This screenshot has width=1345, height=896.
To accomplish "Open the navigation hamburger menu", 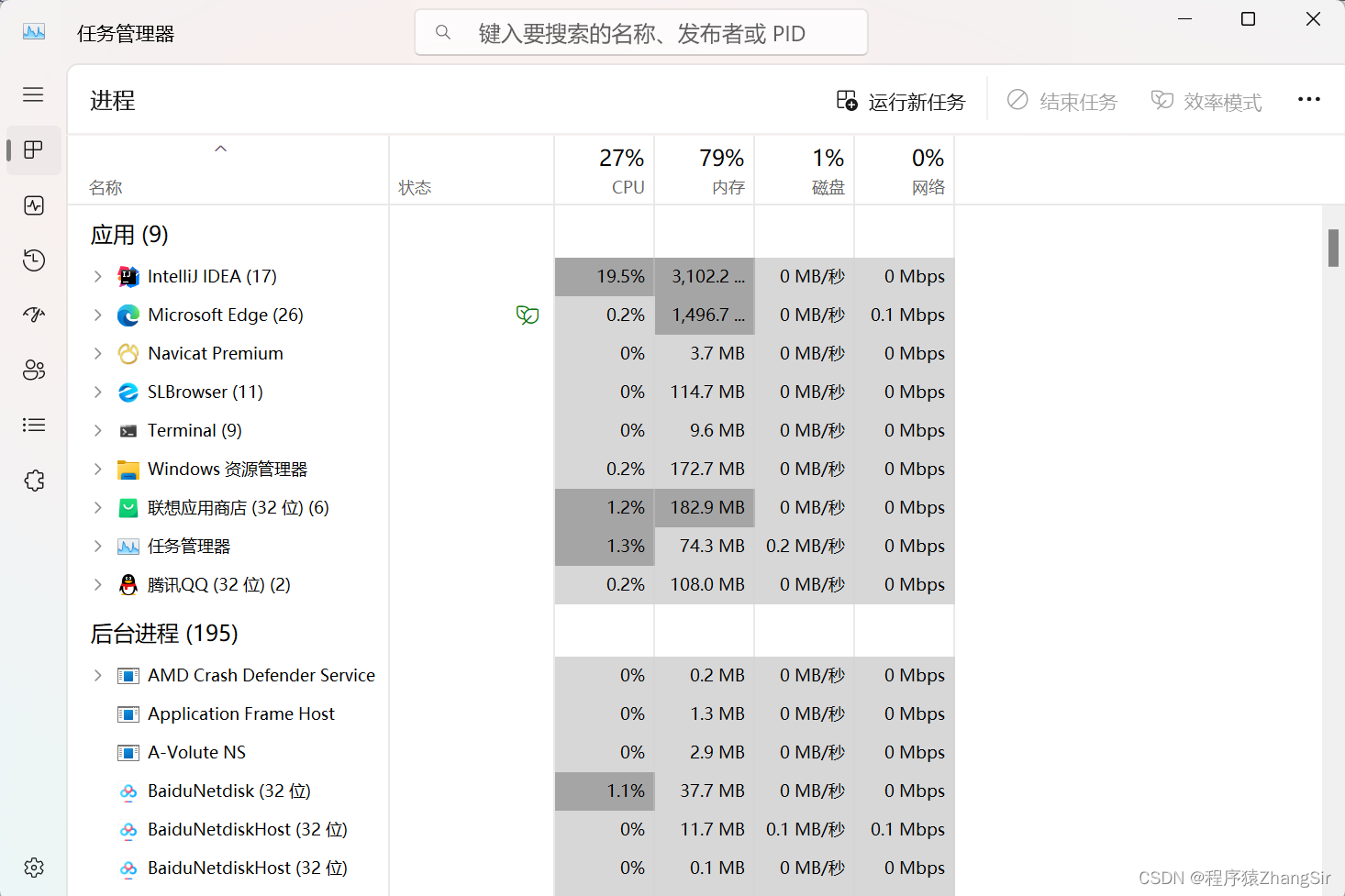I will [x=34, y=94].
